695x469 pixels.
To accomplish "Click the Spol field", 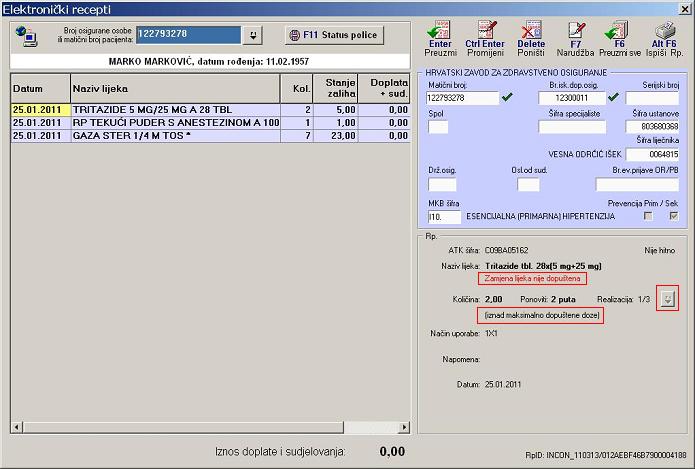I will [438, 127].
